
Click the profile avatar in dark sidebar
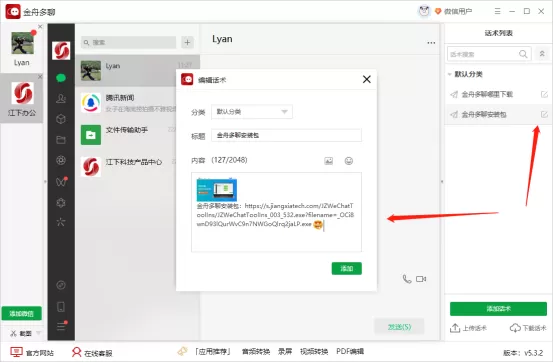pyautogui.click(x=61, y=51)
